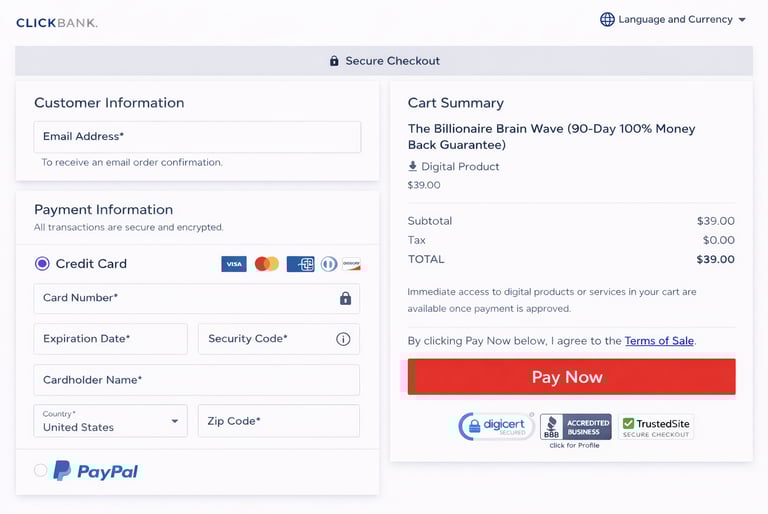The image size is (768, 514).
Task: Expand the Country dropdown
Action: pos(110,421)
